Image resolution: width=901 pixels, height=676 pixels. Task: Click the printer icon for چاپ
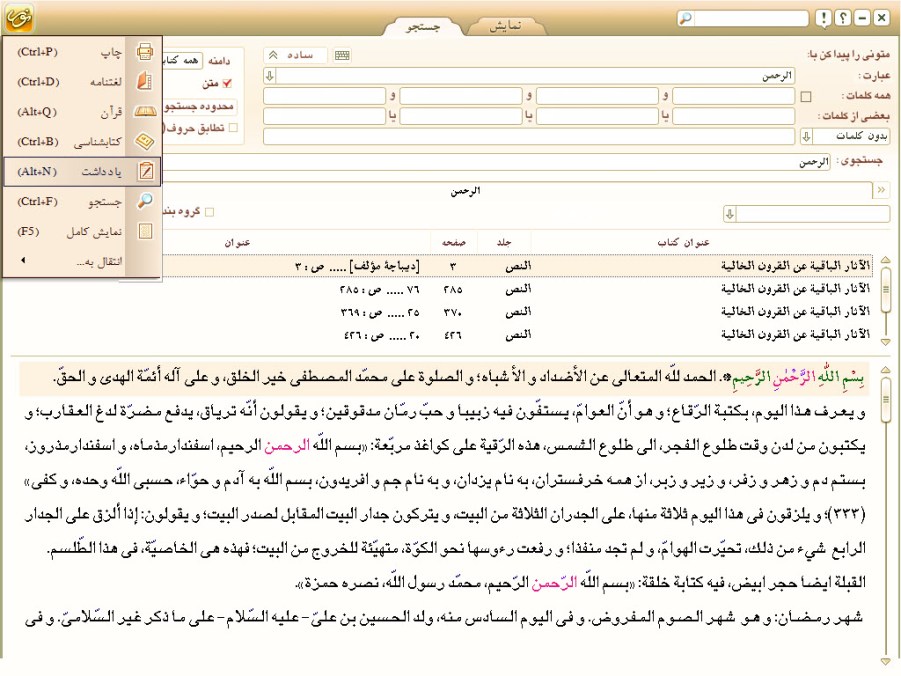tap(145, 52)
